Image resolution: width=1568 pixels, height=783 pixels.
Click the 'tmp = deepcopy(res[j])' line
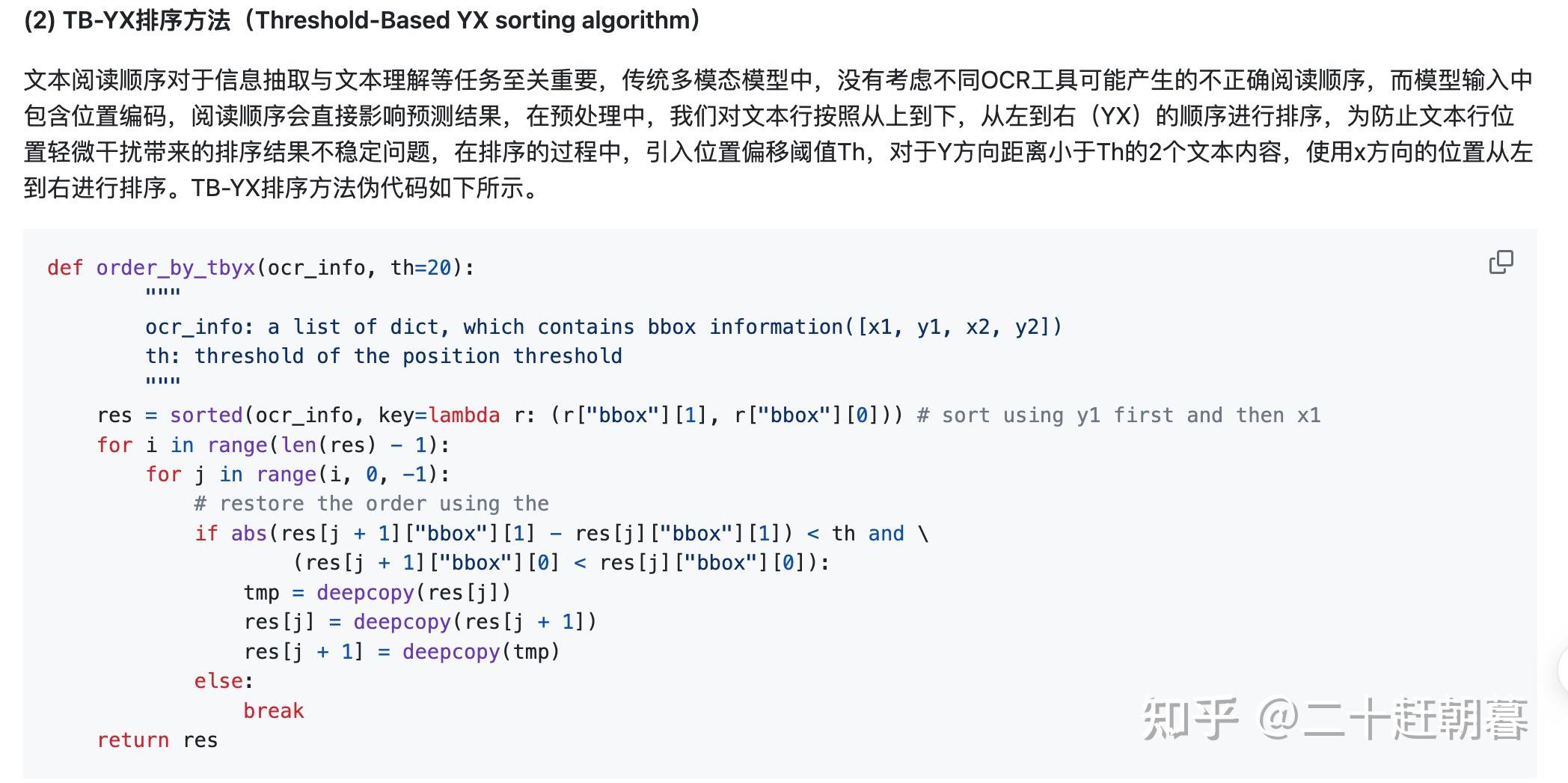(377, 593)
